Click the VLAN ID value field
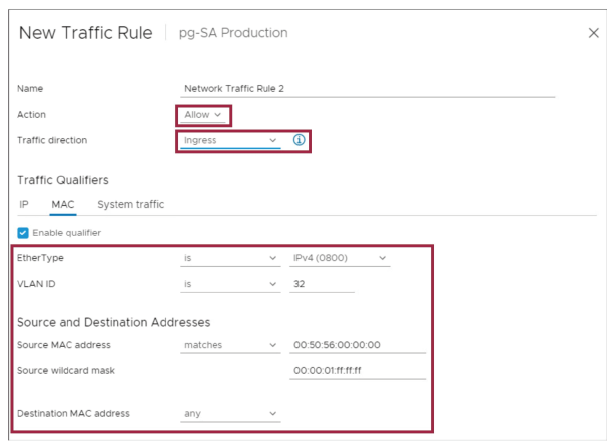 [321, 285]
